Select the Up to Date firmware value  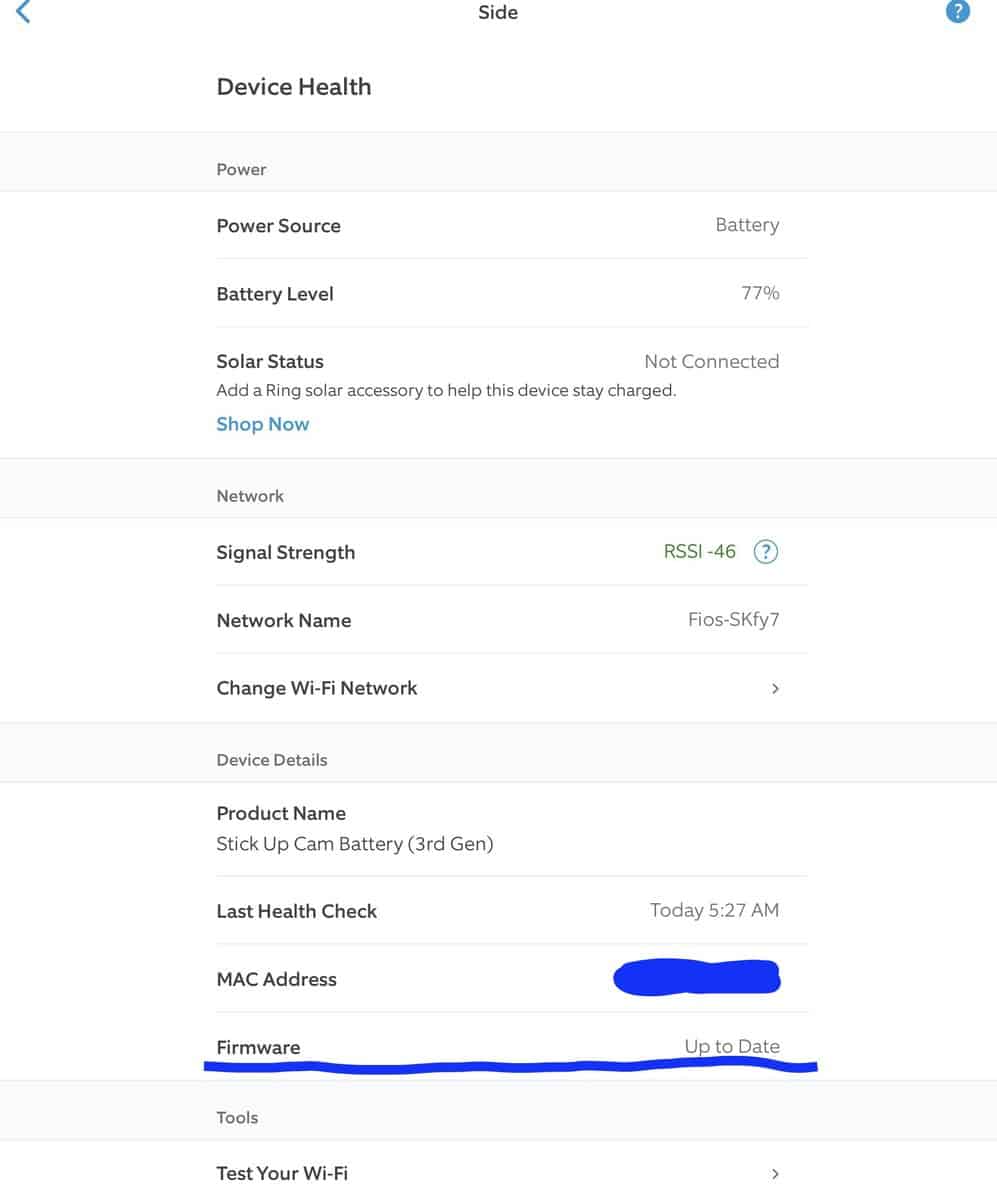(732, 1047)
